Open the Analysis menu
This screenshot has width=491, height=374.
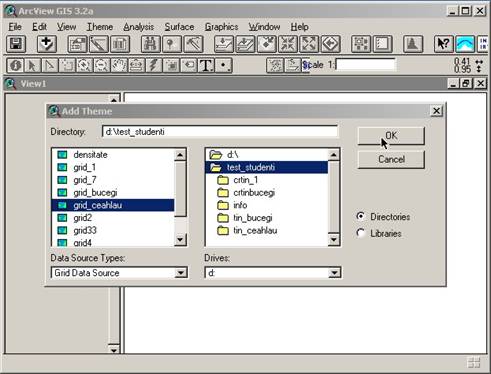point(139,27)
